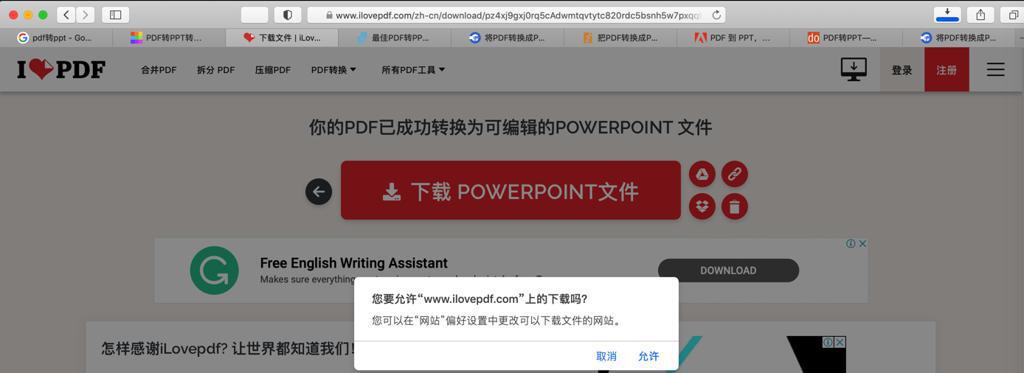Toggle the Safari sidebar button

116,14
